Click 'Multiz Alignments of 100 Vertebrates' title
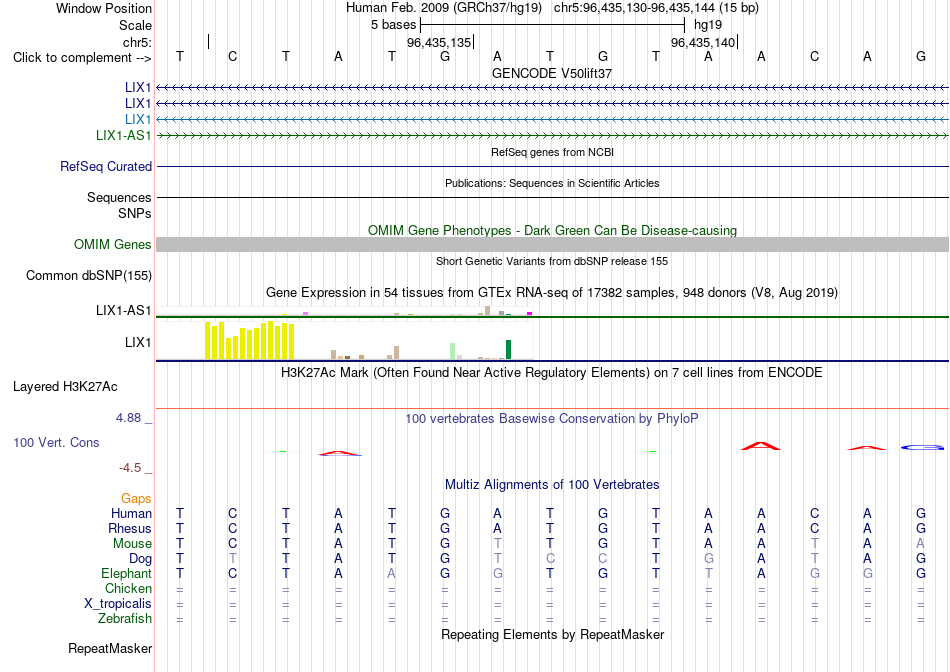This screenshot has height=672, width=950. [552, 485]
